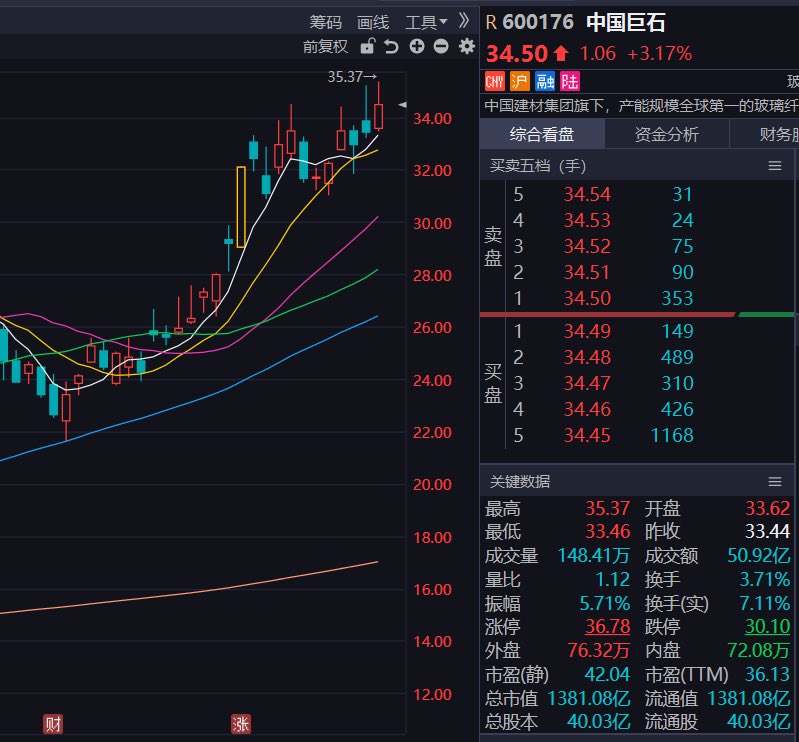The height and width of the screenshot is (742, 799).
Task: Open the 工具 dropdown menu
Action: tap(426, 22)
